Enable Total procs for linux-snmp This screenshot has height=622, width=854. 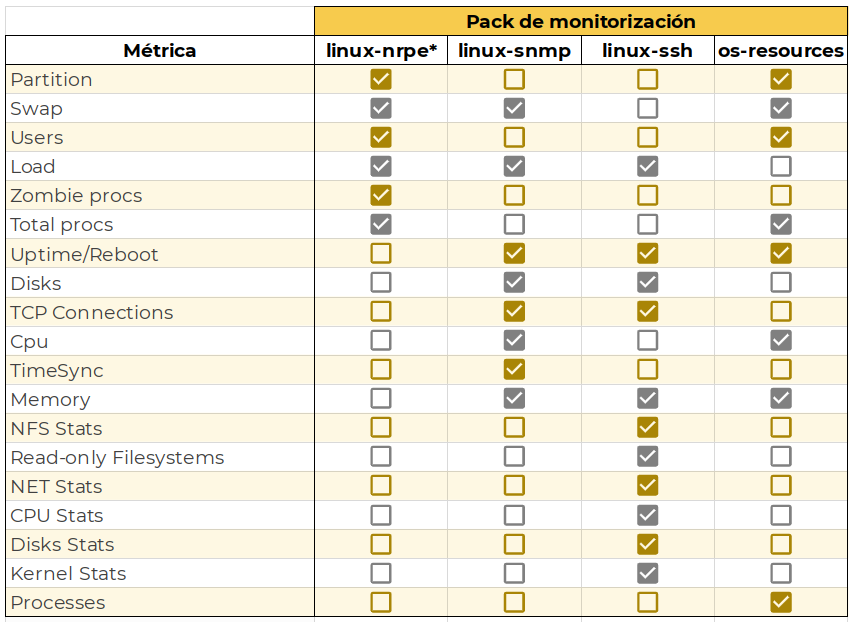[x=514, y=224]
